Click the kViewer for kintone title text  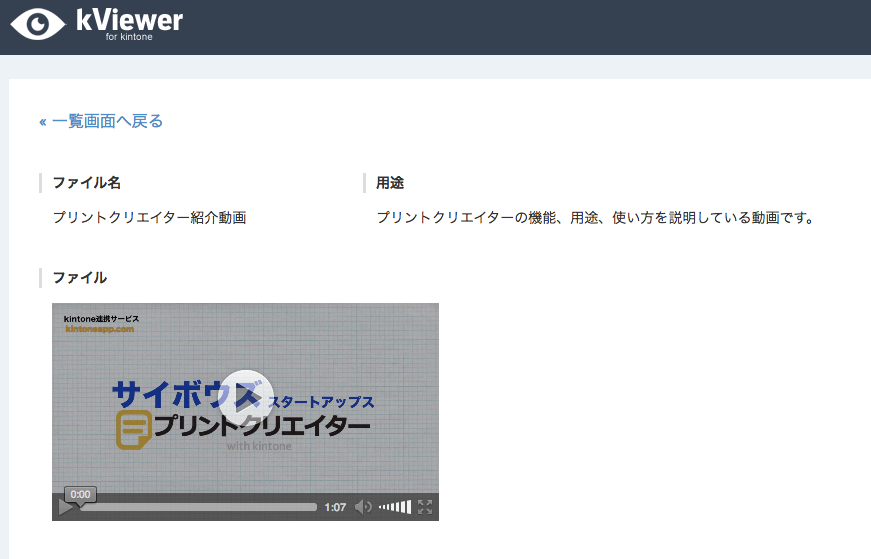tap(129, 24)
